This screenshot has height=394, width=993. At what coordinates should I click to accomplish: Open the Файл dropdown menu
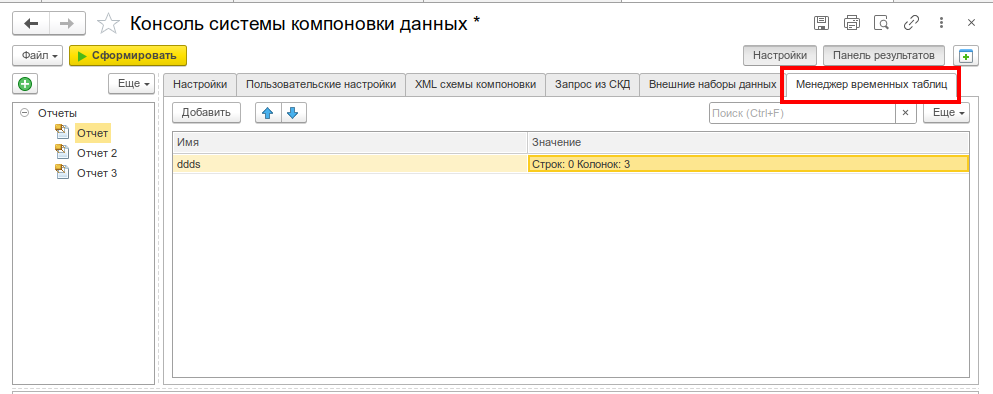pos(37,56)
